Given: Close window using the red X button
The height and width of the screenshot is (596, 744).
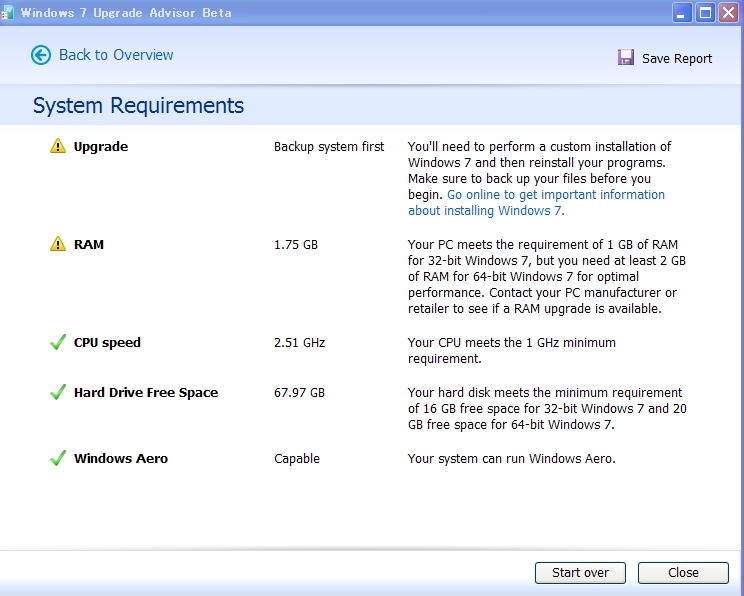Looking at the screenshot, I should coord(728,13).
